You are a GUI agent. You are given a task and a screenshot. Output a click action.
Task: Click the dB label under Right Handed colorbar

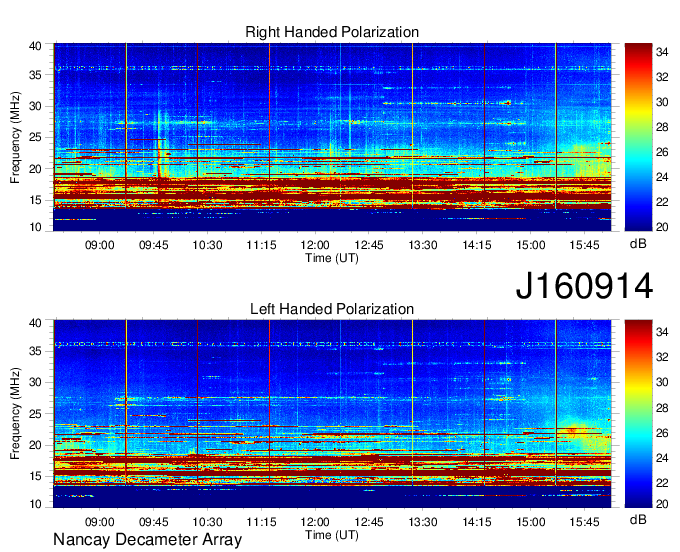638,244
